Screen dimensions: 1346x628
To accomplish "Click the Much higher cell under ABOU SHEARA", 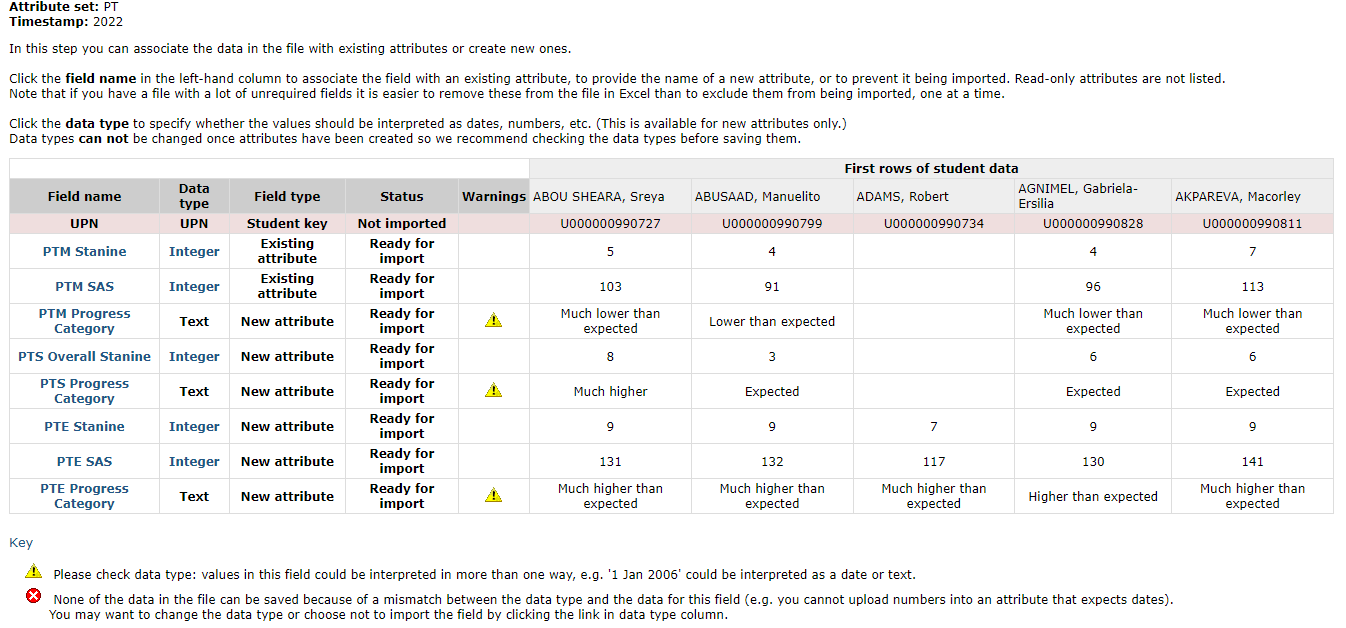I will click(x=610, y=391).
